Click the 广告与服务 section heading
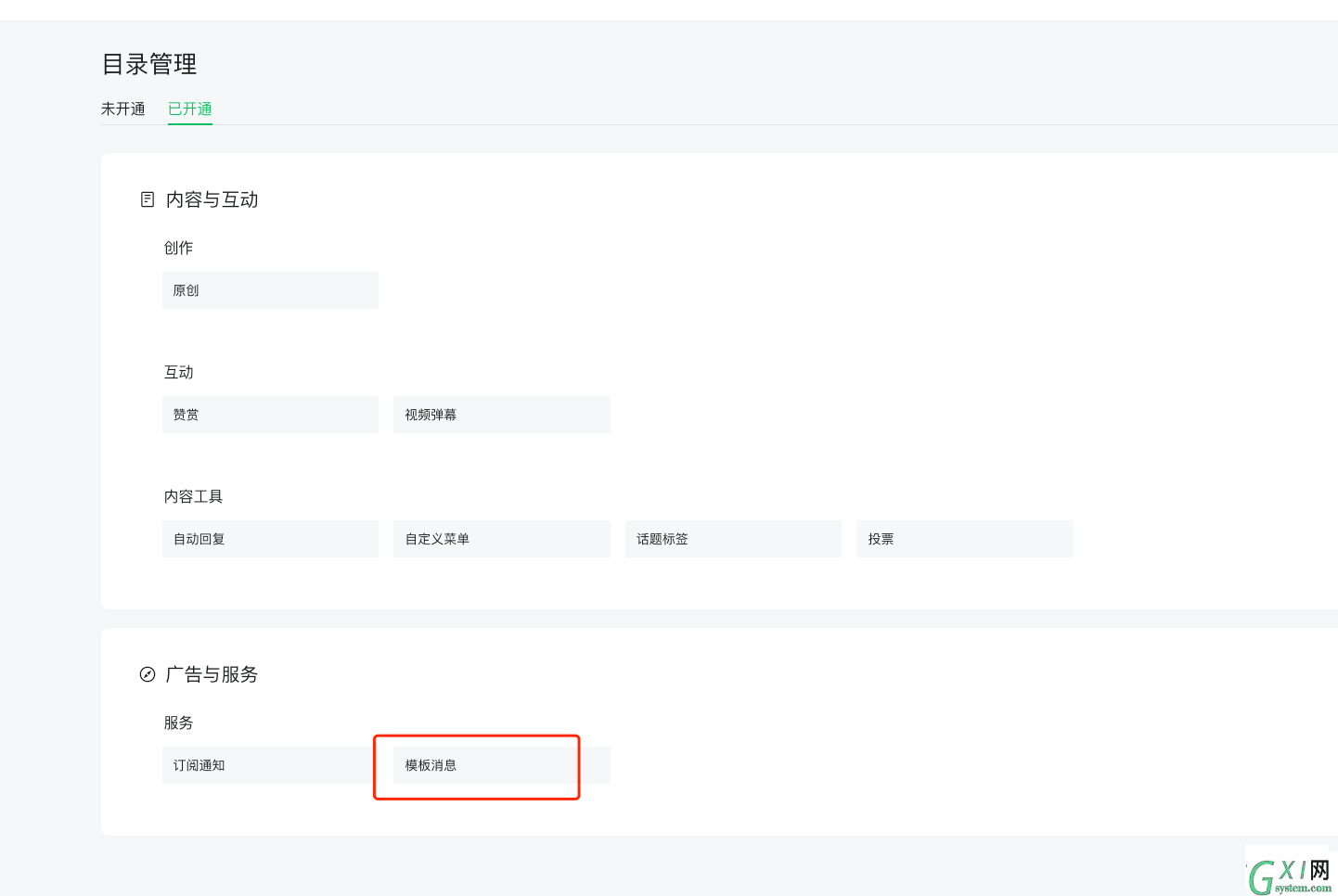 pos(212,674)
